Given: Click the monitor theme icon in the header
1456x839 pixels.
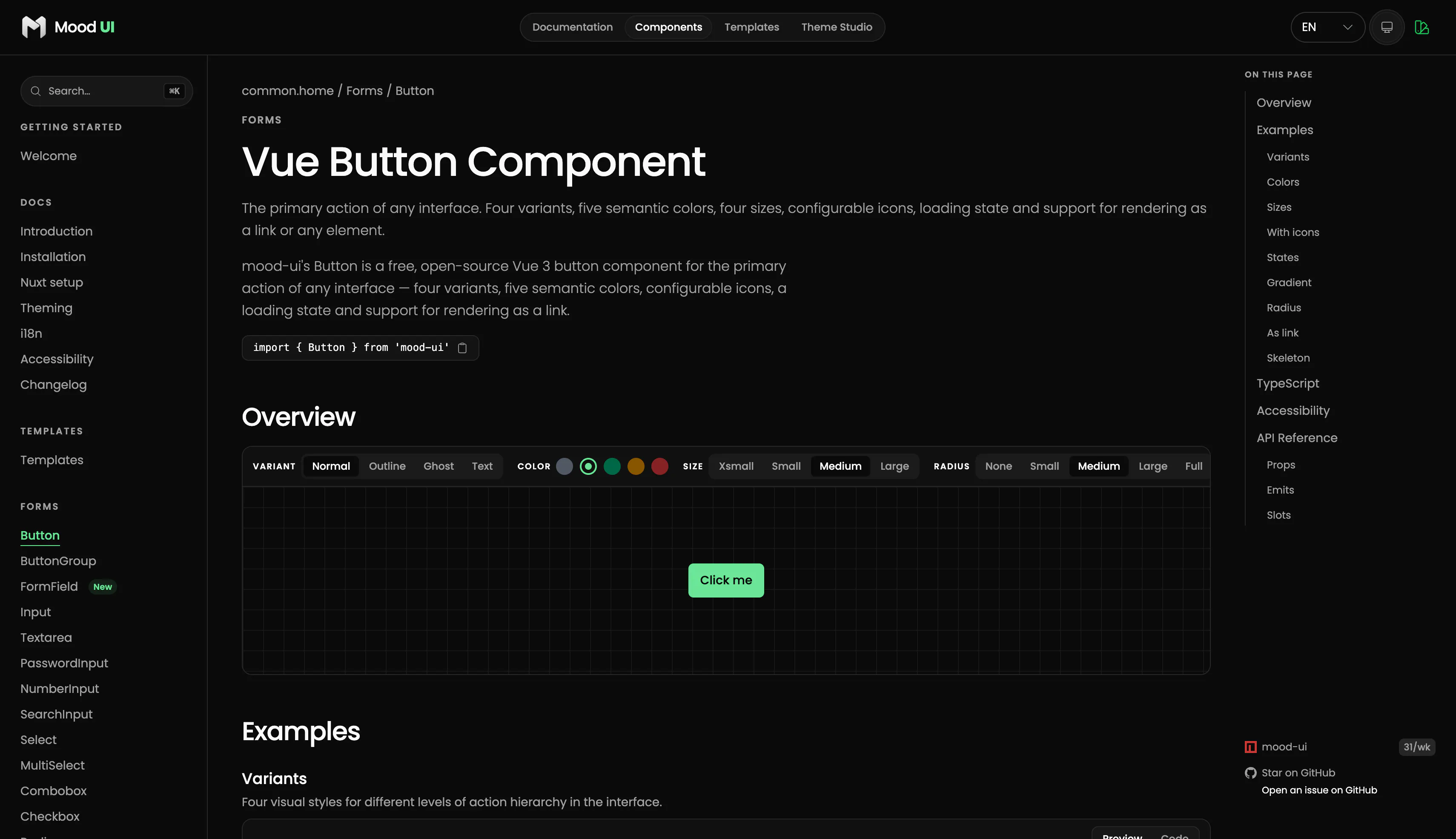Looking at the screenshot, I should coord(1387,27).
